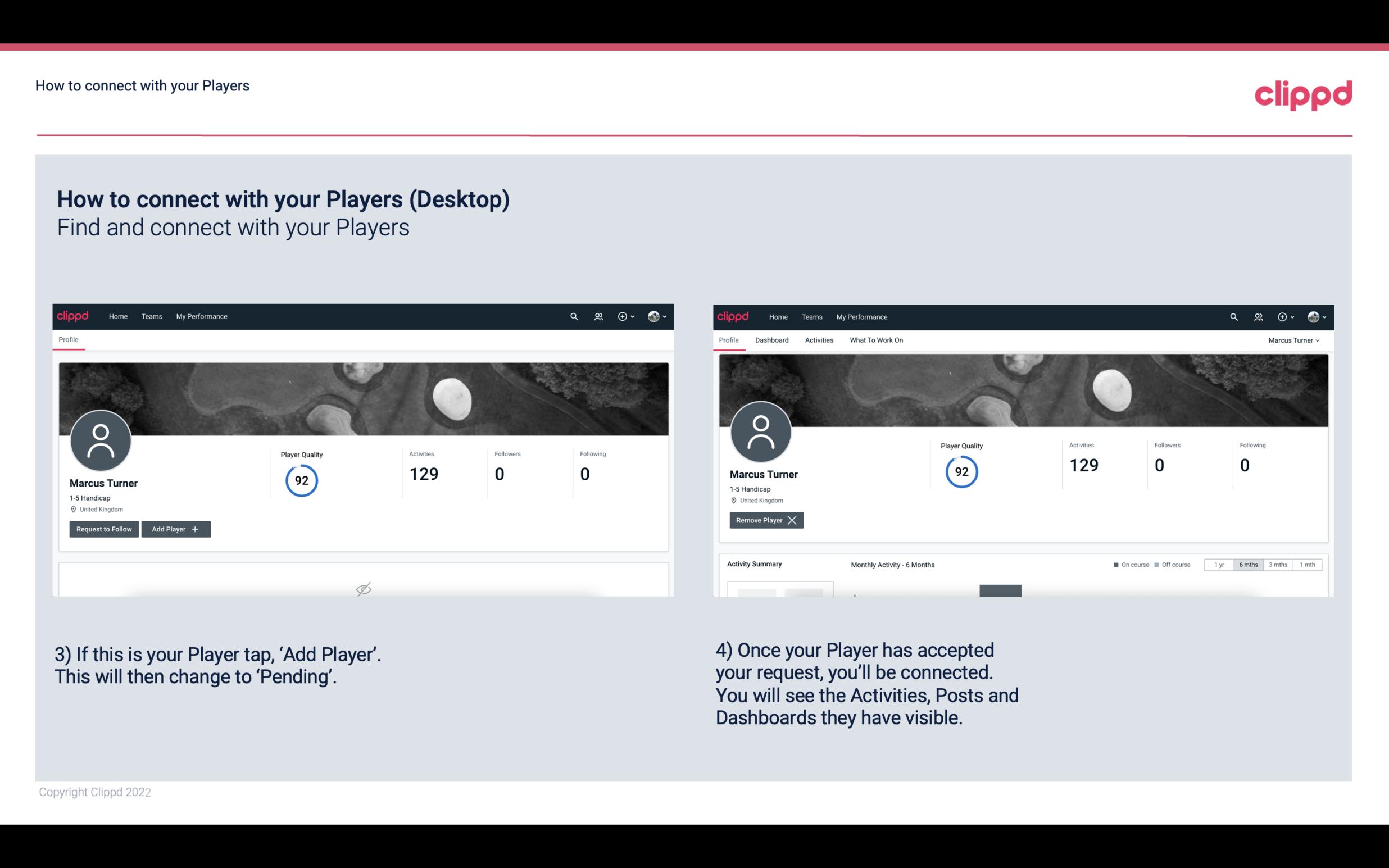Select the 'What To On' tab

(876, 340)
